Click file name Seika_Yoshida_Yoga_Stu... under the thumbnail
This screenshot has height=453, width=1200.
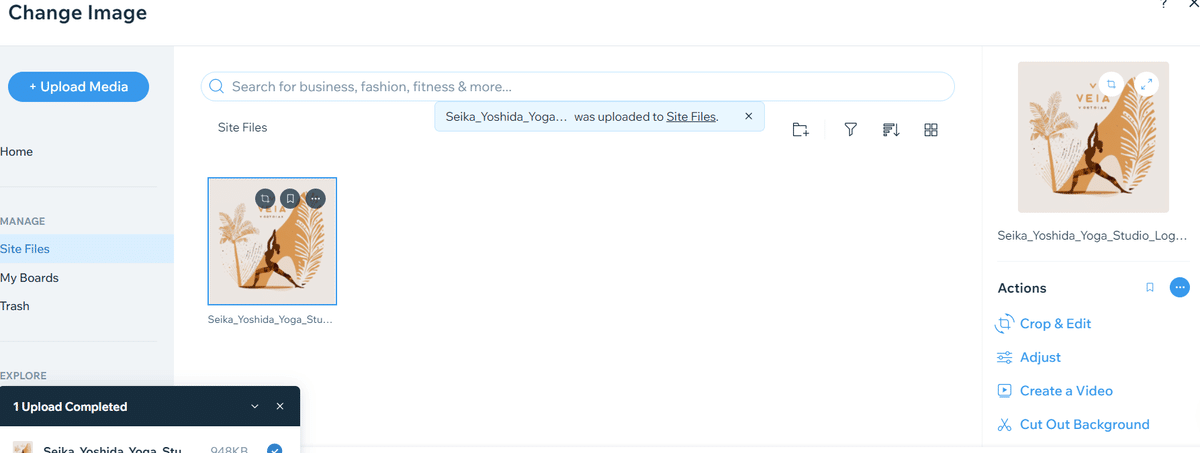[270, 320]
